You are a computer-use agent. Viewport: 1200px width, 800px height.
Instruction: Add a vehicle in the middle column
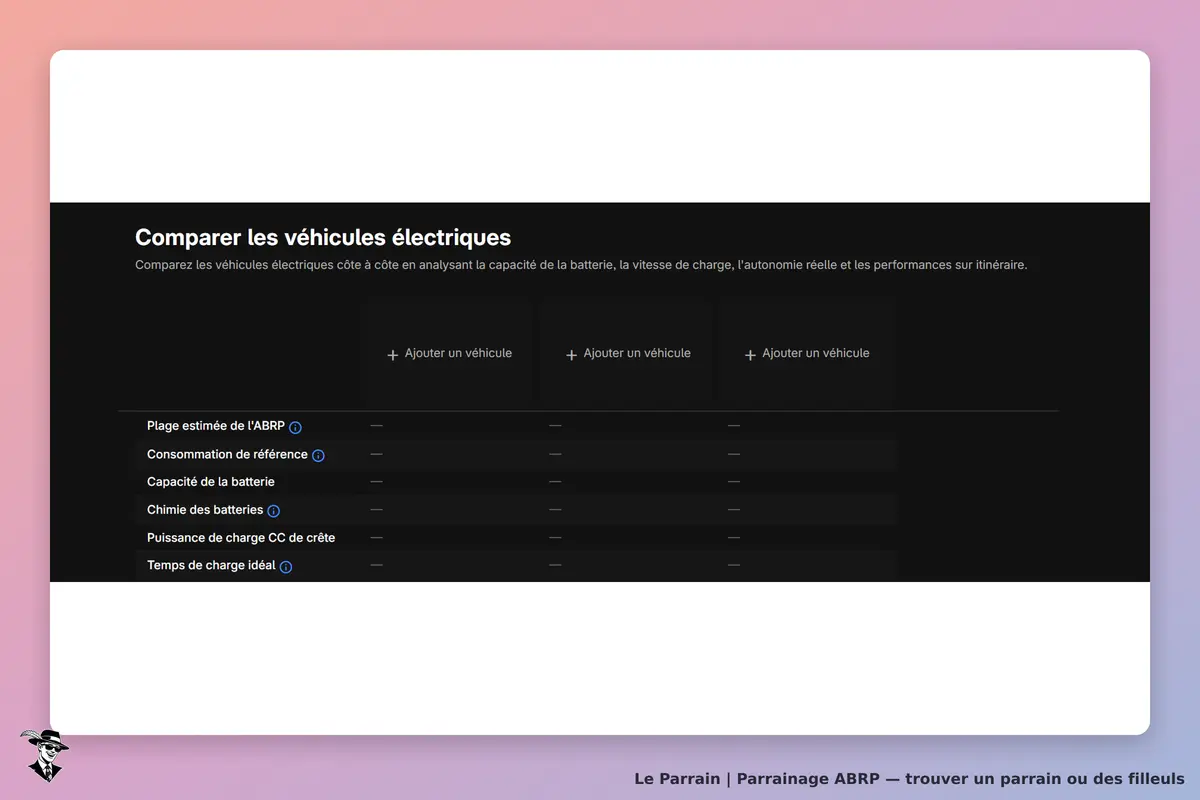[628, 354]
